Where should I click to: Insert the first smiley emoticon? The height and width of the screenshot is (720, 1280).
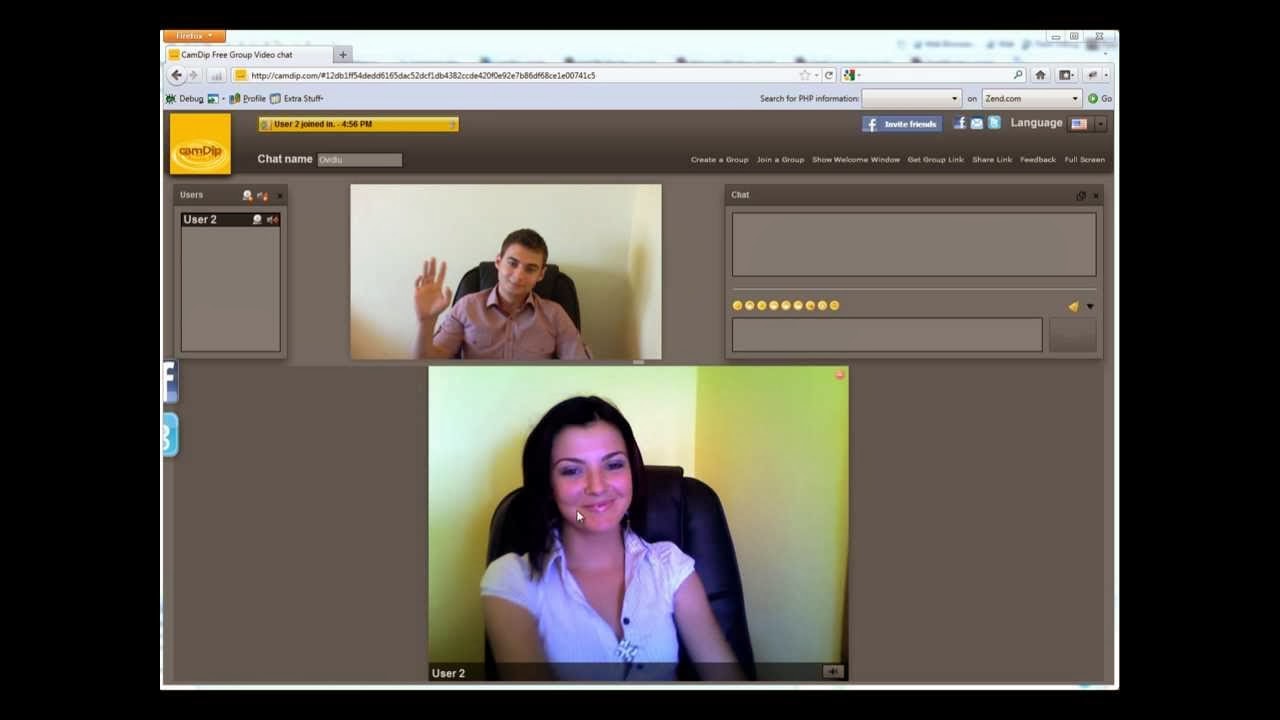pyautogui.click(x=738, y=306)
